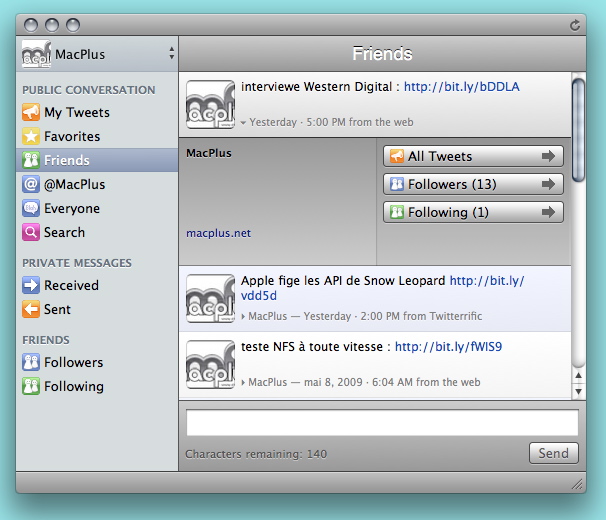
Task: Open Search in the sidebar
Action: coord(97,232)
